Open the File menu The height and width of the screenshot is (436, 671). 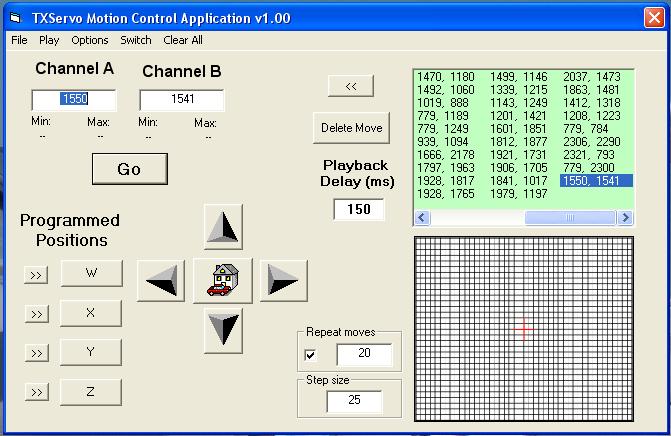click(19, 40)
